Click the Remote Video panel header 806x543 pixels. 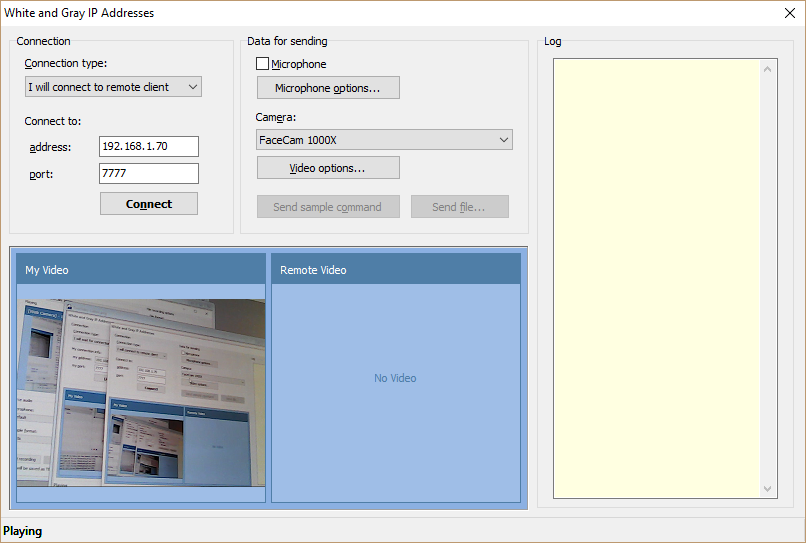pyautogui.click(x=395, y=270)
